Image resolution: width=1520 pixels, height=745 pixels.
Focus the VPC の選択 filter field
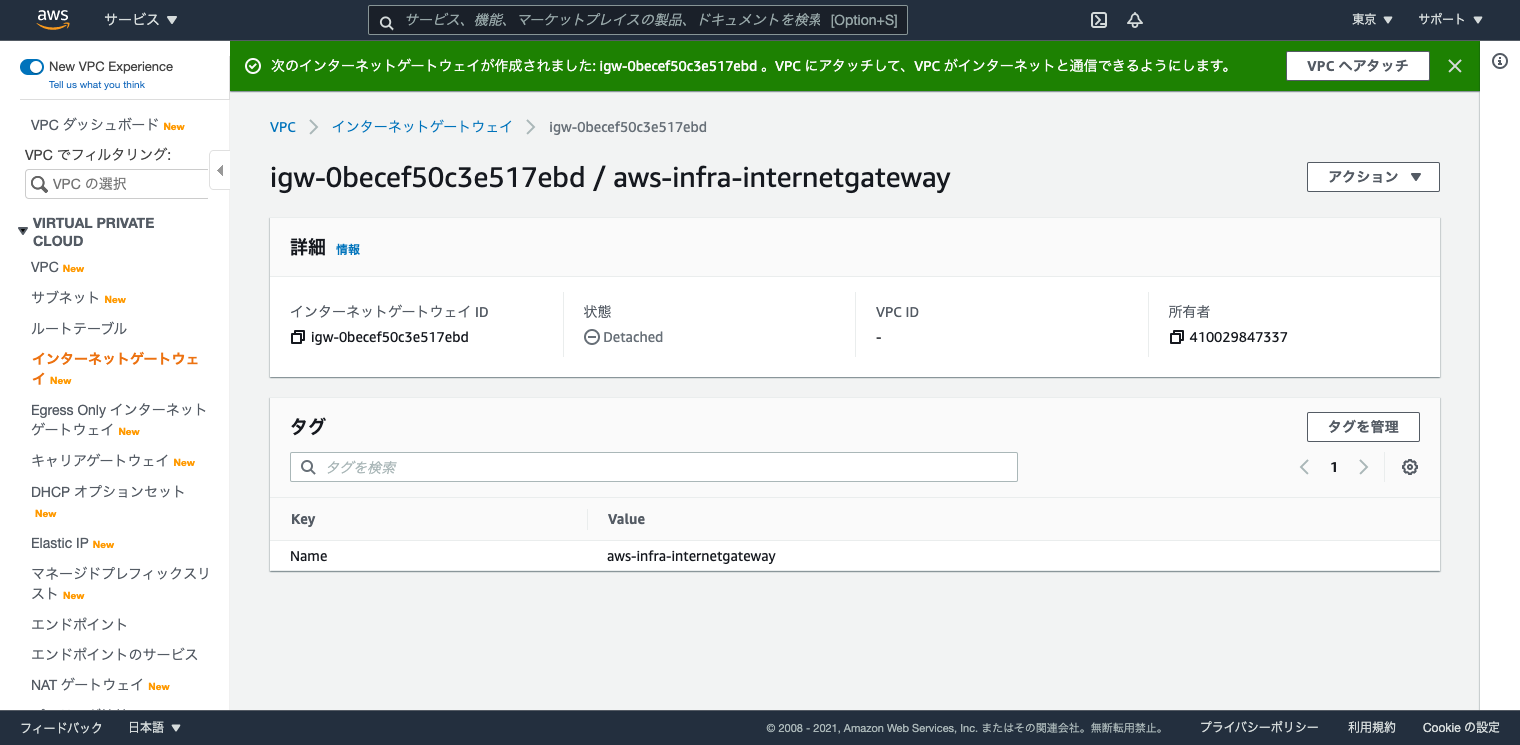pyautogui.click(x=116, y=184)
